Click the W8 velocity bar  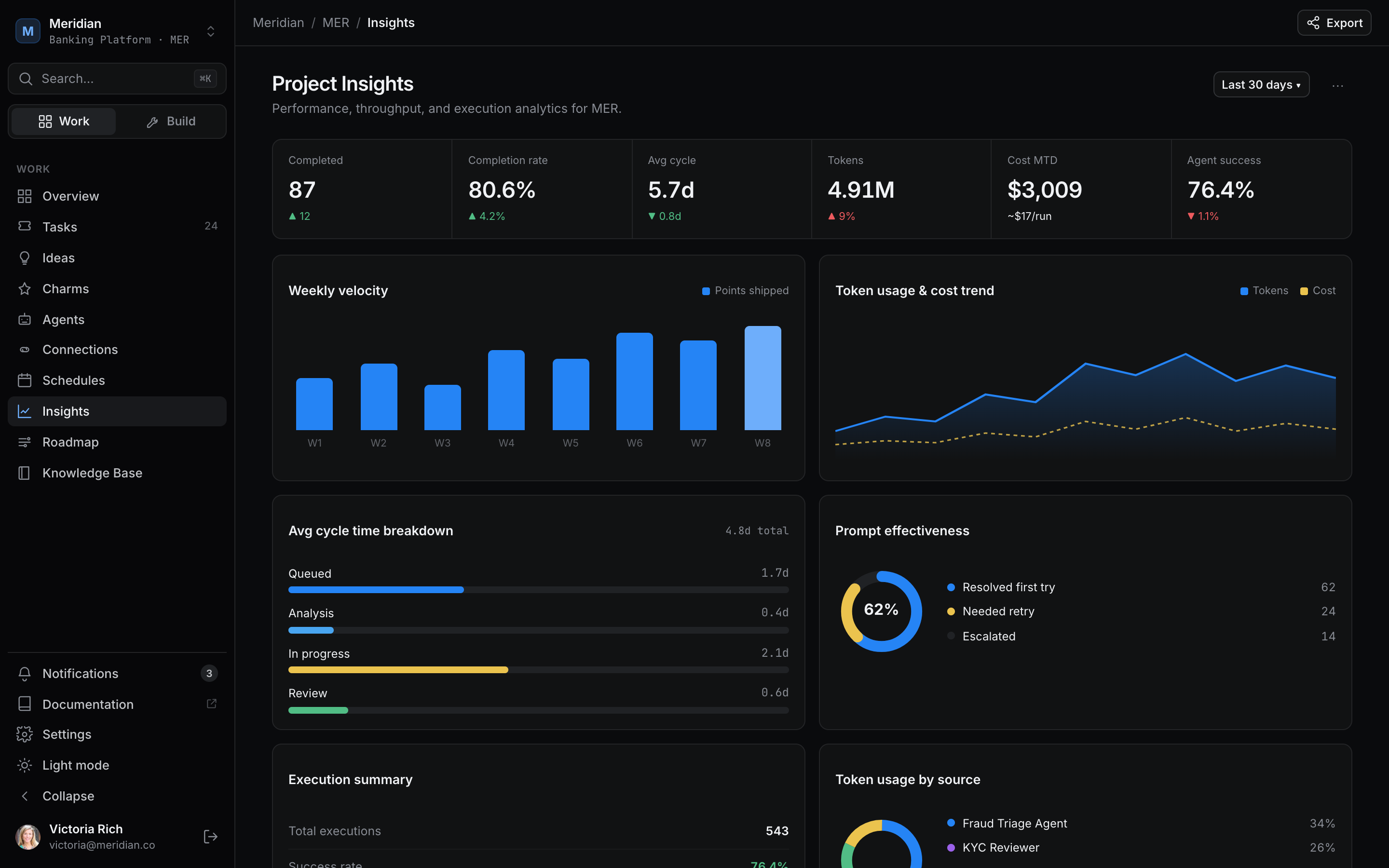(762, 378)
